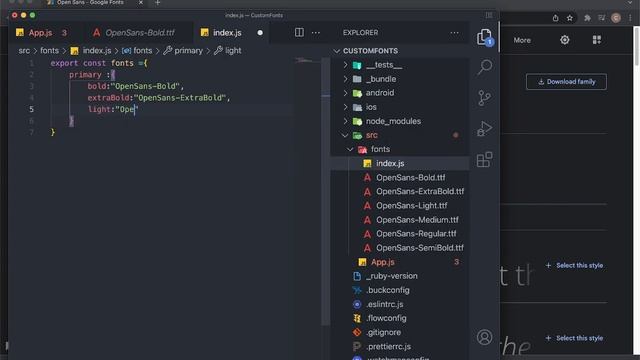Click the layout icon in VS Code title bar

pos(489,15)
